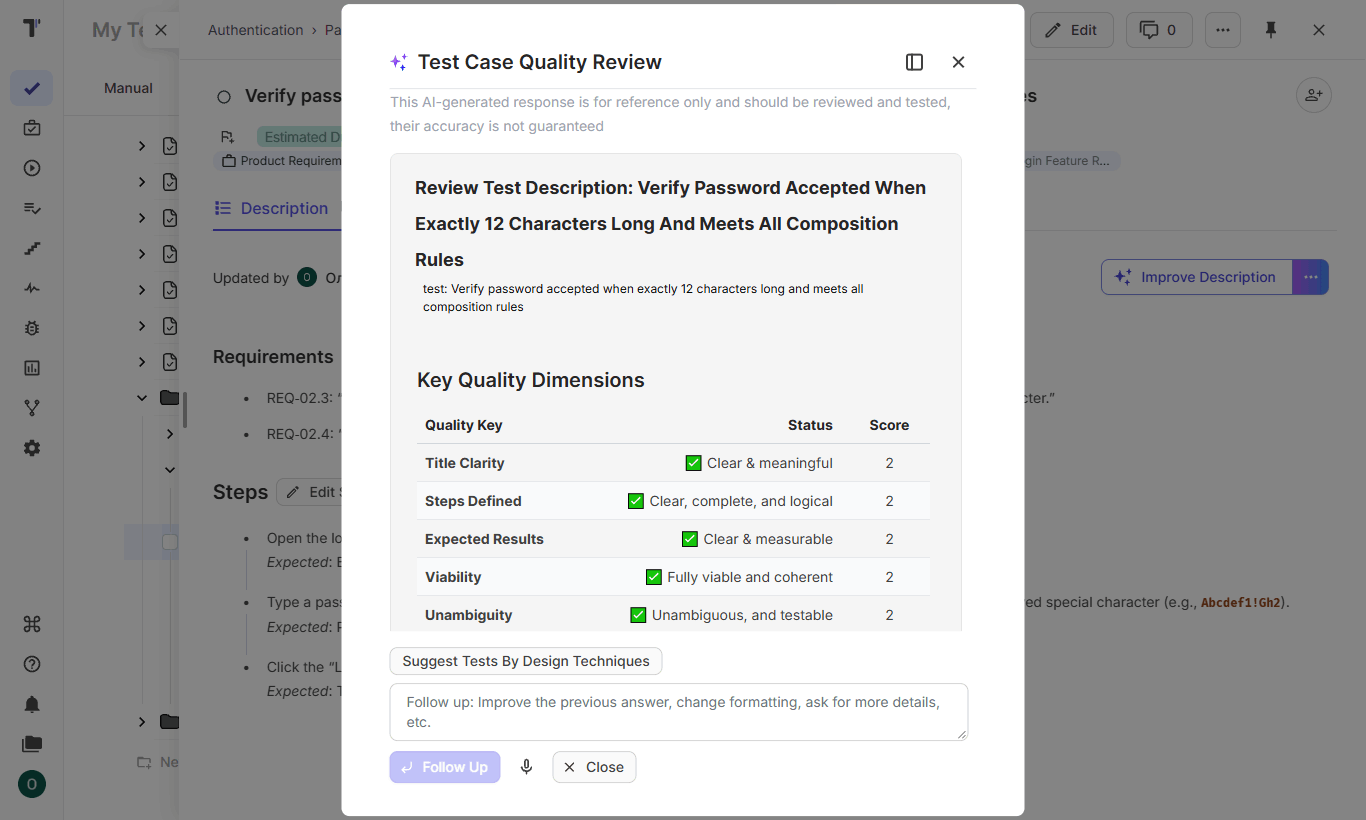Expand the collapsed folder in the tests tree
1366x820 pixels.
point(142,722)
